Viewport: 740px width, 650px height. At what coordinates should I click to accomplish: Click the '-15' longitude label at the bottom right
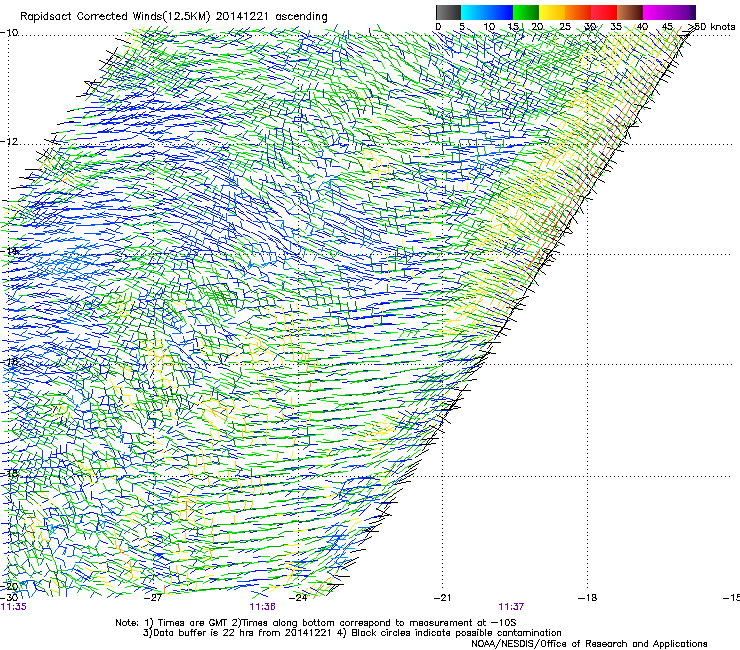click(732, 598)
